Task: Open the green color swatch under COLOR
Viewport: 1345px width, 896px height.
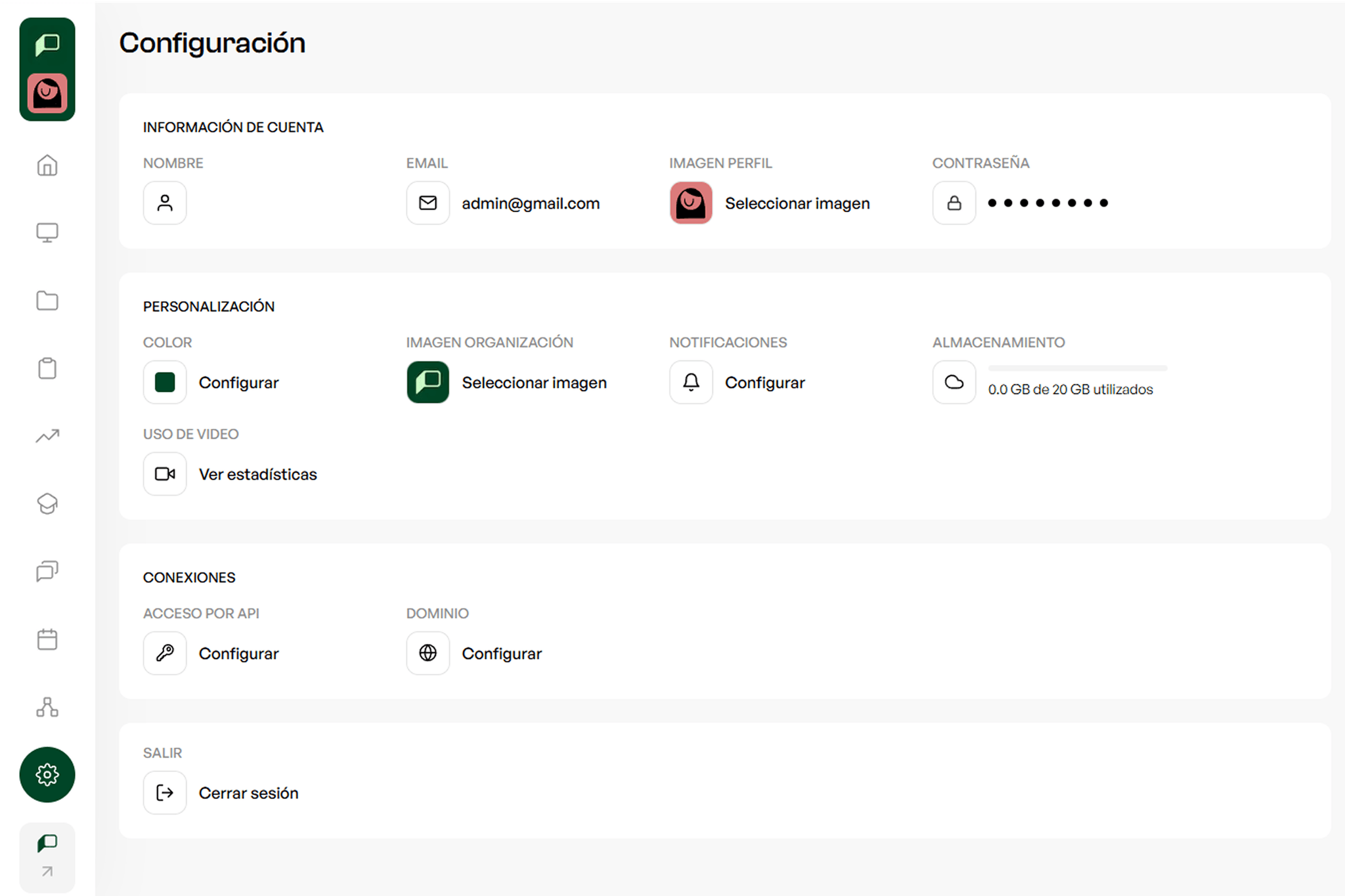Action: tap(164, 382)
